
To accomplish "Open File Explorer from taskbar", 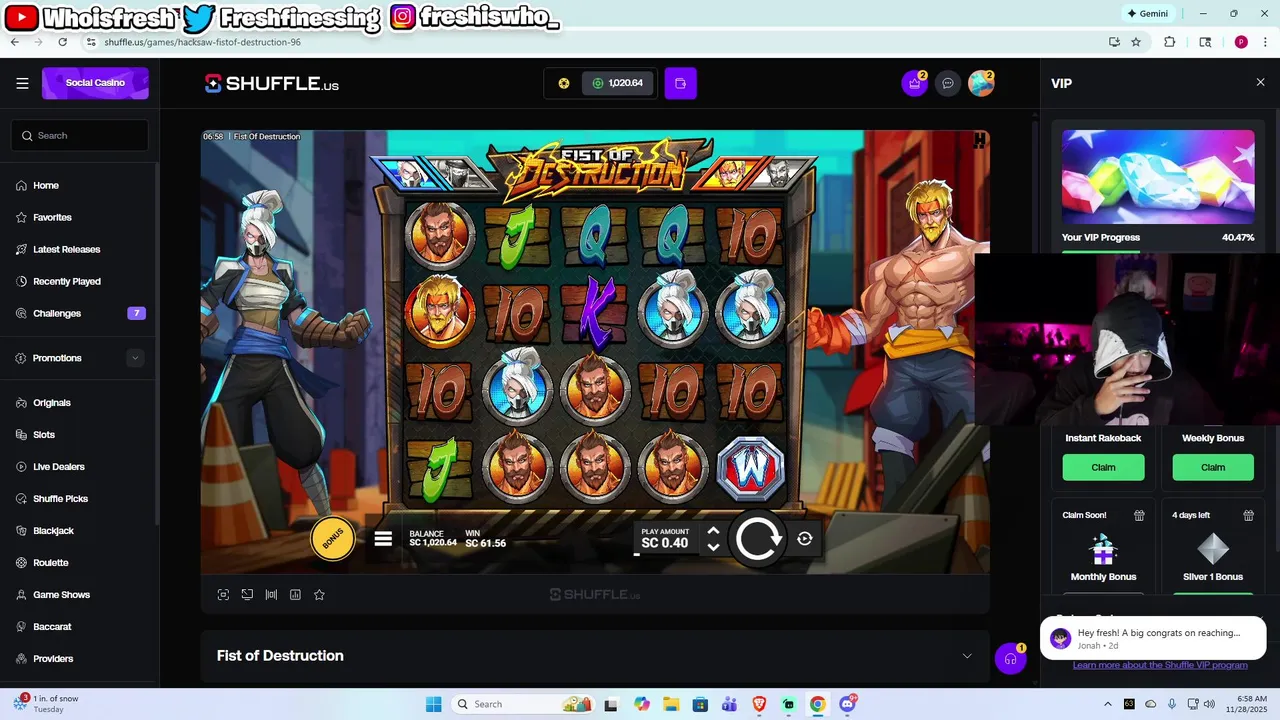I will coord(671,704).
